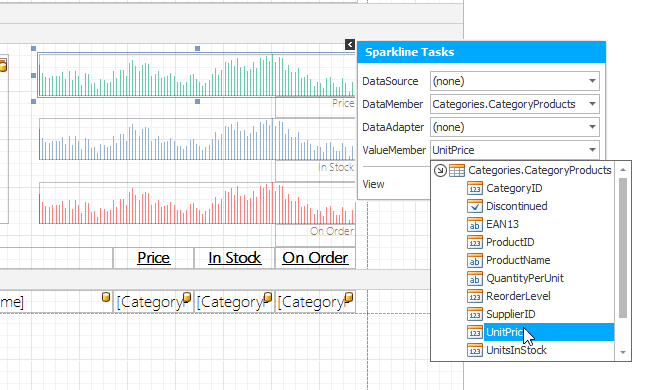650x390 pixels.
Task: Select the ProductID field
Action: (x=510, y=242)
